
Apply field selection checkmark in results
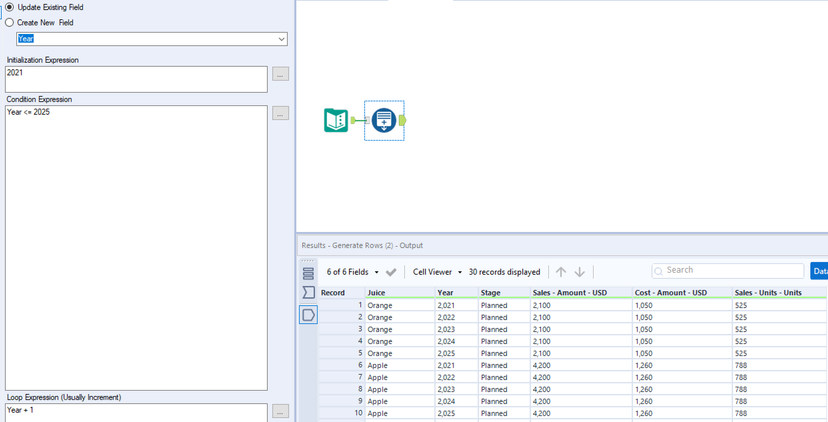click(391, 272)
